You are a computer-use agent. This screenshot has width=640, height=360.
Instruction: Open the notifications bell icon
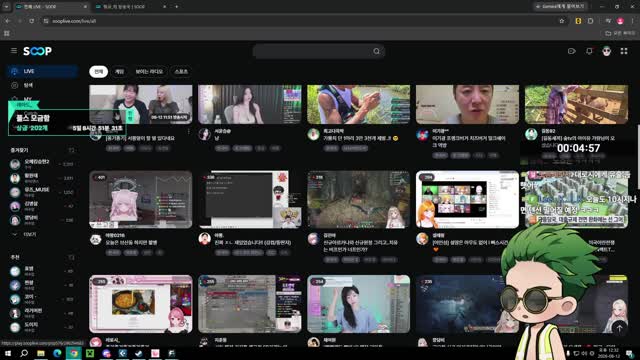click(589, 51)
